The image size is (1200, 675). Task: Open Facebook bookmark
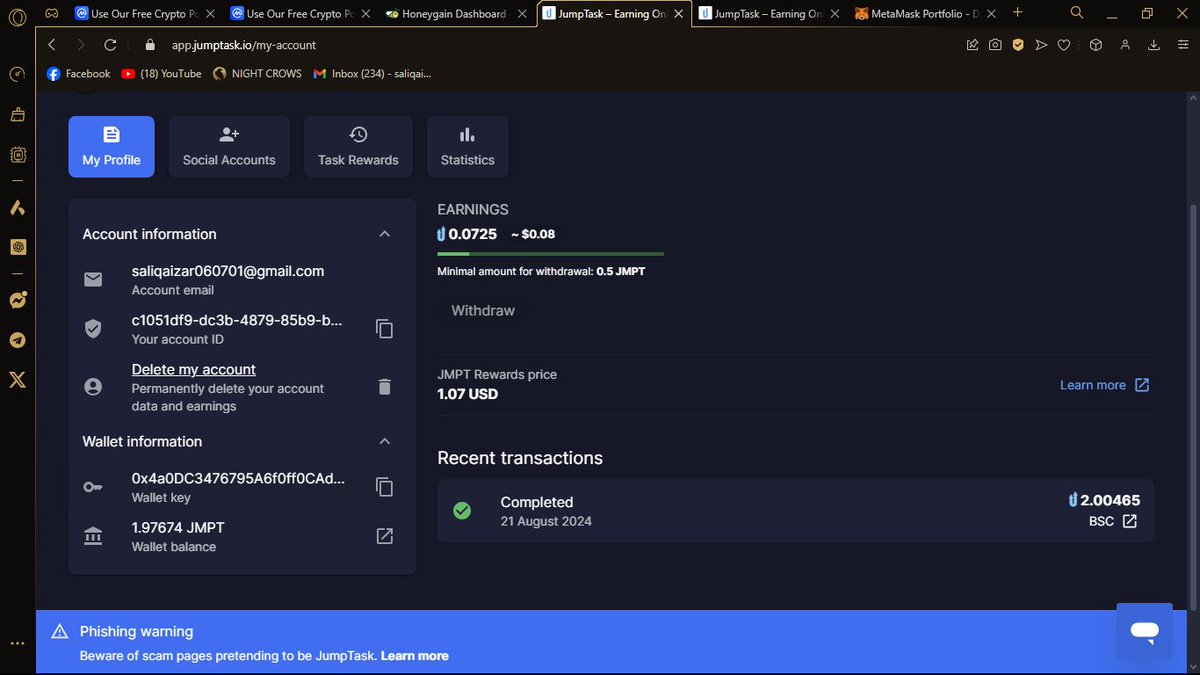coord(79,73)
